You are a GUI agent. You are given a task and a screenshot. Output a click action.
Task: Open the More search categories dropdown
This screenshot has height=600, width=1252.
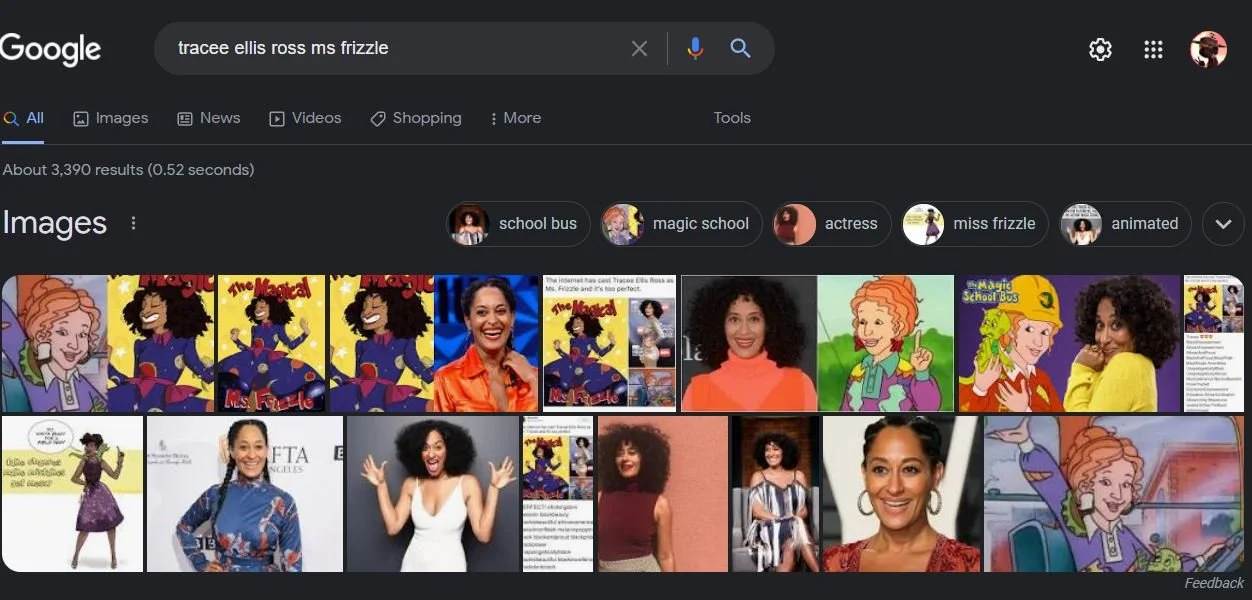click(515, 118)
